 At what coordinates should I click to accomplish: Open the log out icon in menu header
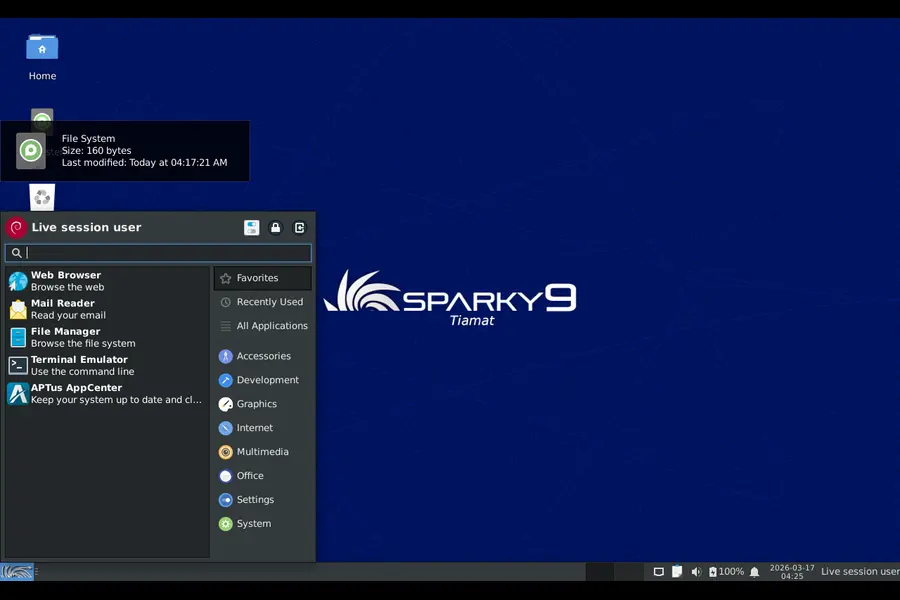click(x=299, y=227)
